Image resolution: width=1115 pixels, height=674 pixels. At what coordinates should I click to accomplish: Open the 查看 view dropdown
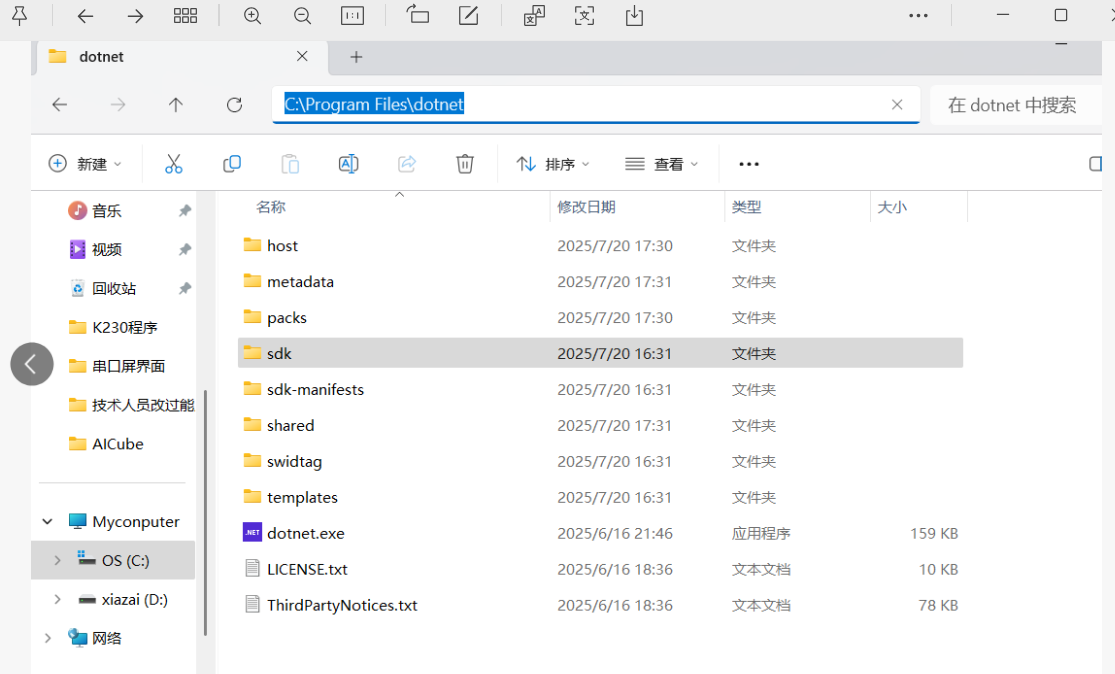point(661,164)
